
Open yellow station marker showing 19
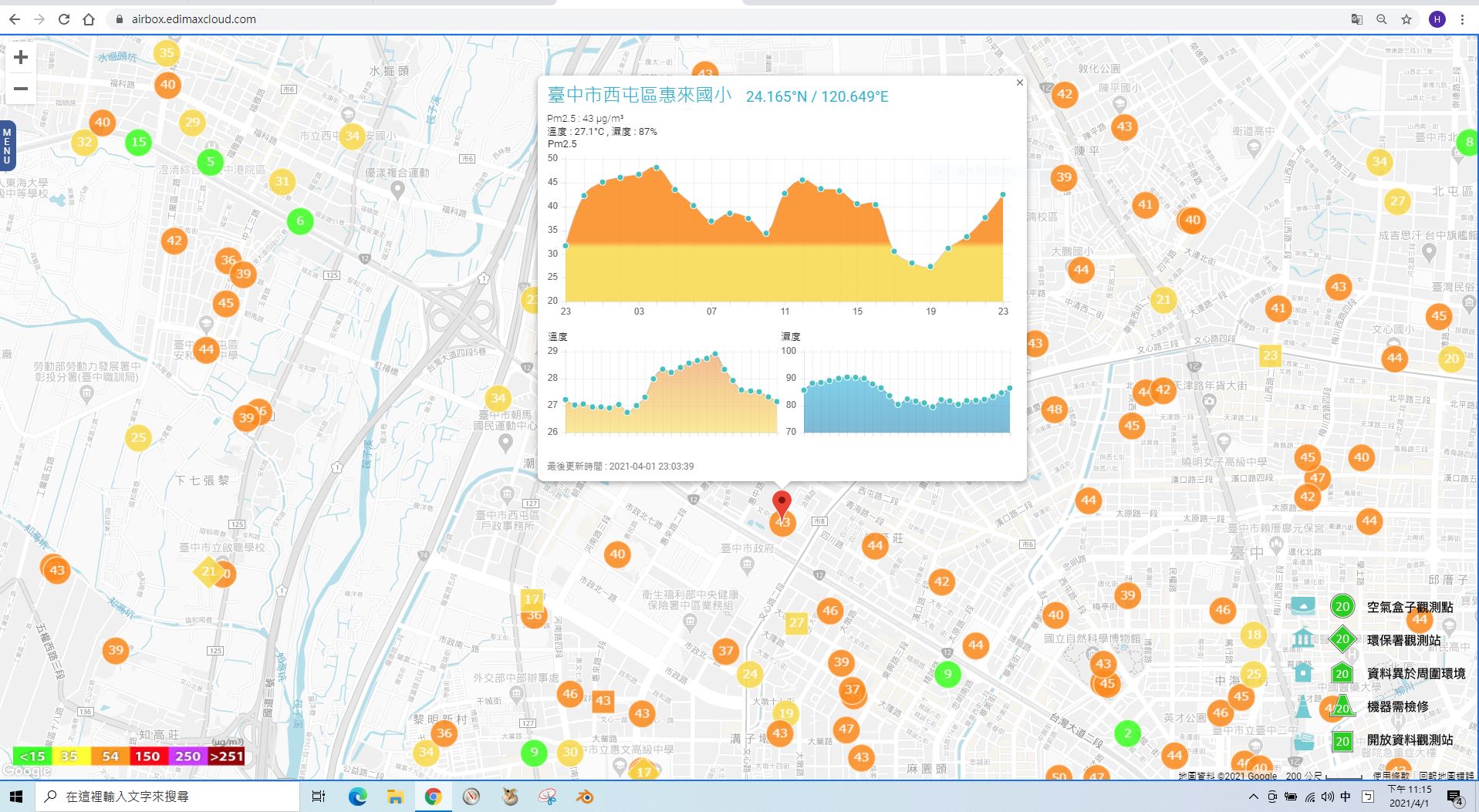[x=786, y=713]
